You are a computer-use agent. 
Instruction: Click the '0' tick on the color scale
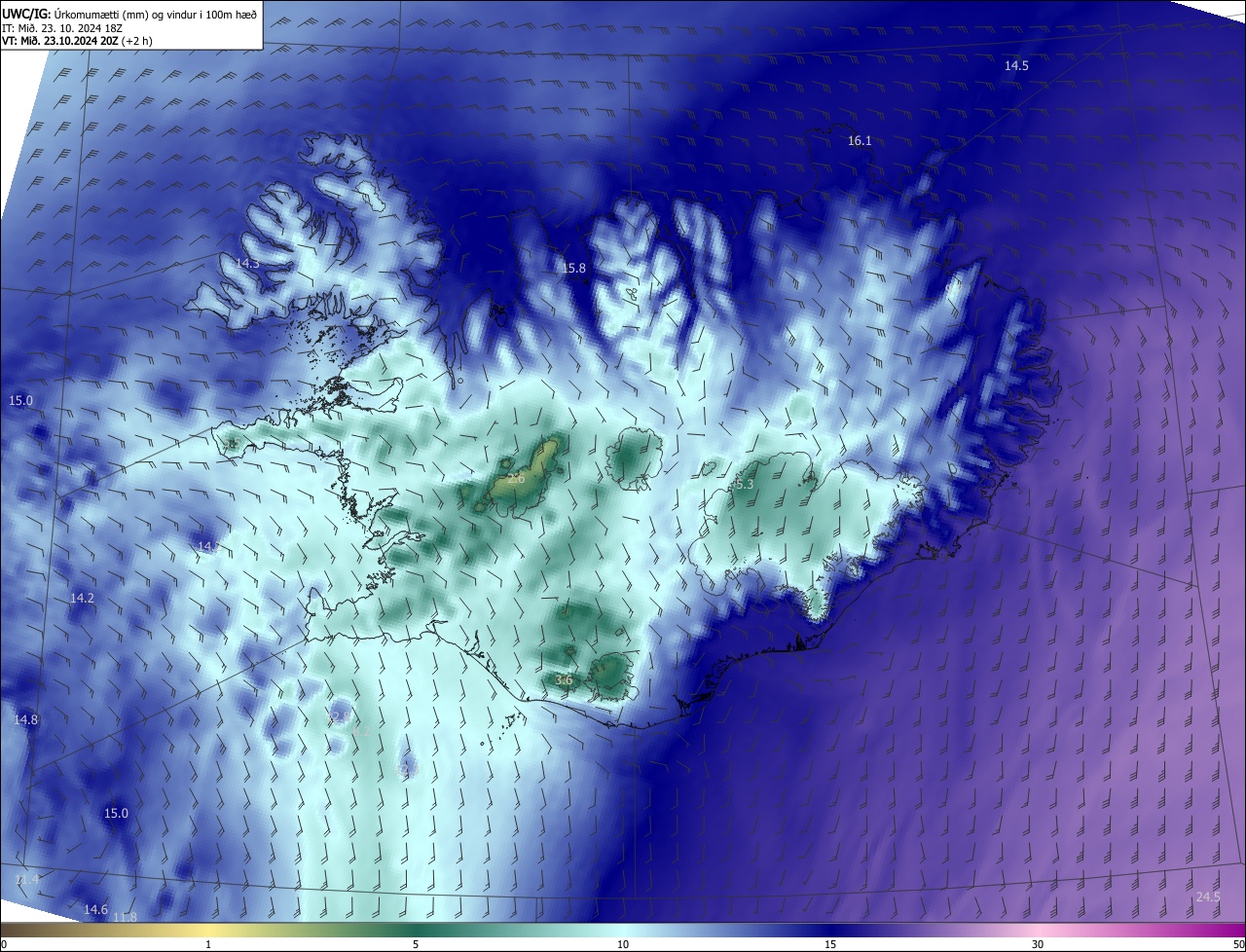(x=4, y=945)
